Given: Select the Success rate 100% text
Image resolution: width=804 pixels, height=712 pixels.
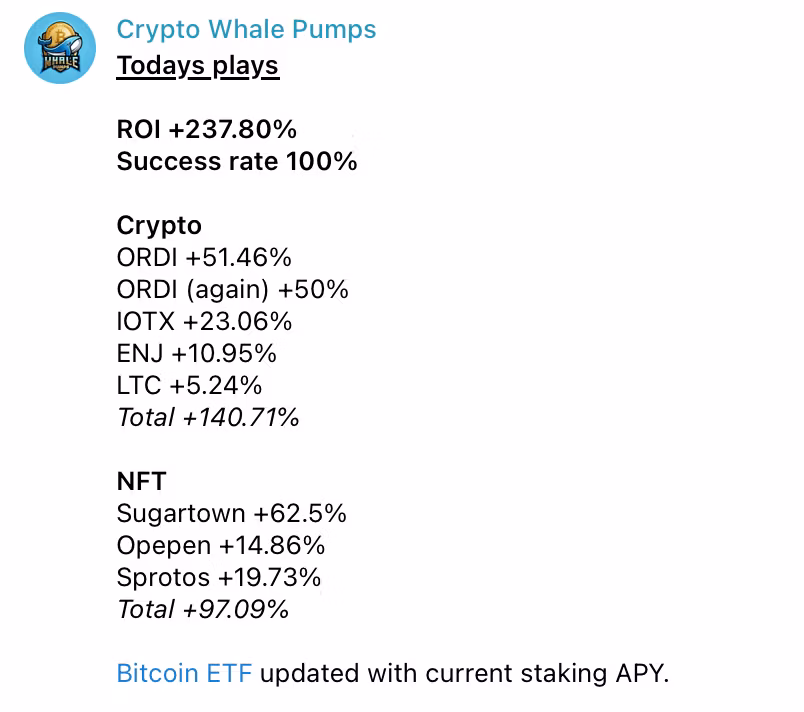Looking at the screenshot, I should pos(236,161).
